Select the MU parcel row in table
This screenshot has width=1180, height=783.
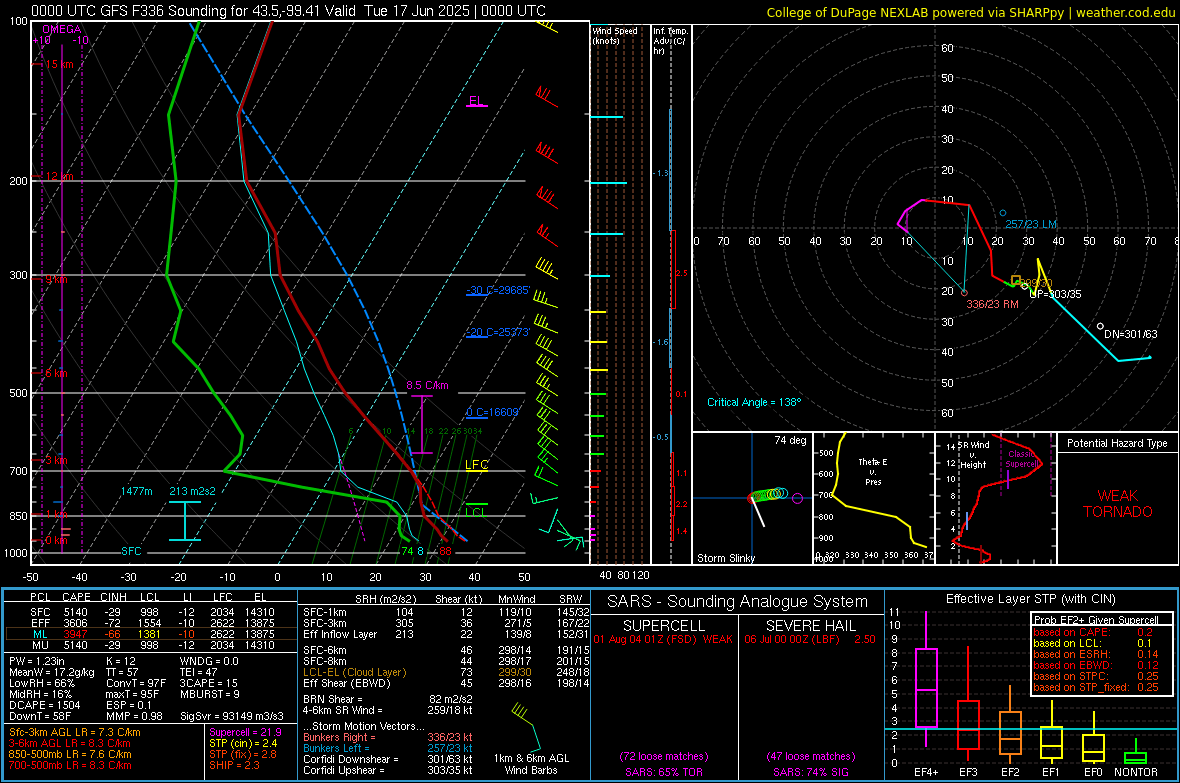point(152,644)
